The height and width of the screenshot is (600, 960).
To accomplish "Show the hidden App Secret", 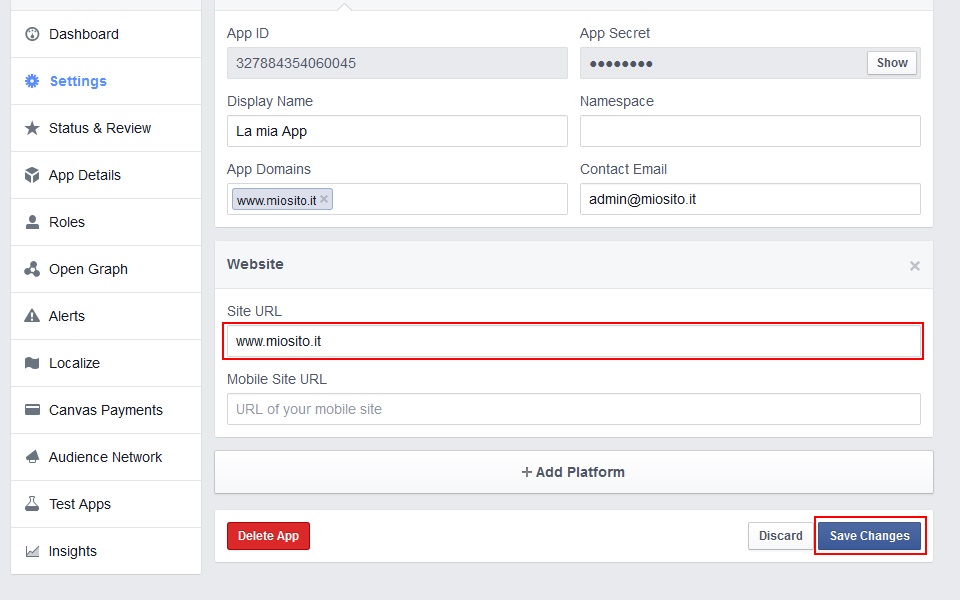I will (892, 63).
